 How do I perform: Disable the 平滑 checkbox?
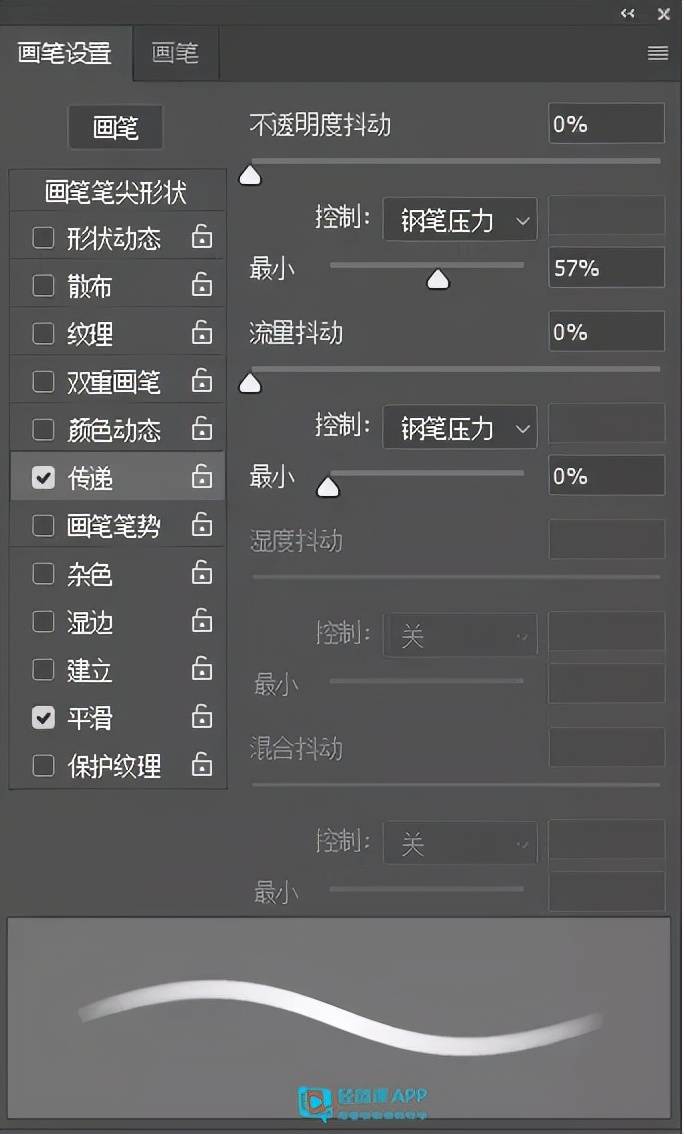43,717
